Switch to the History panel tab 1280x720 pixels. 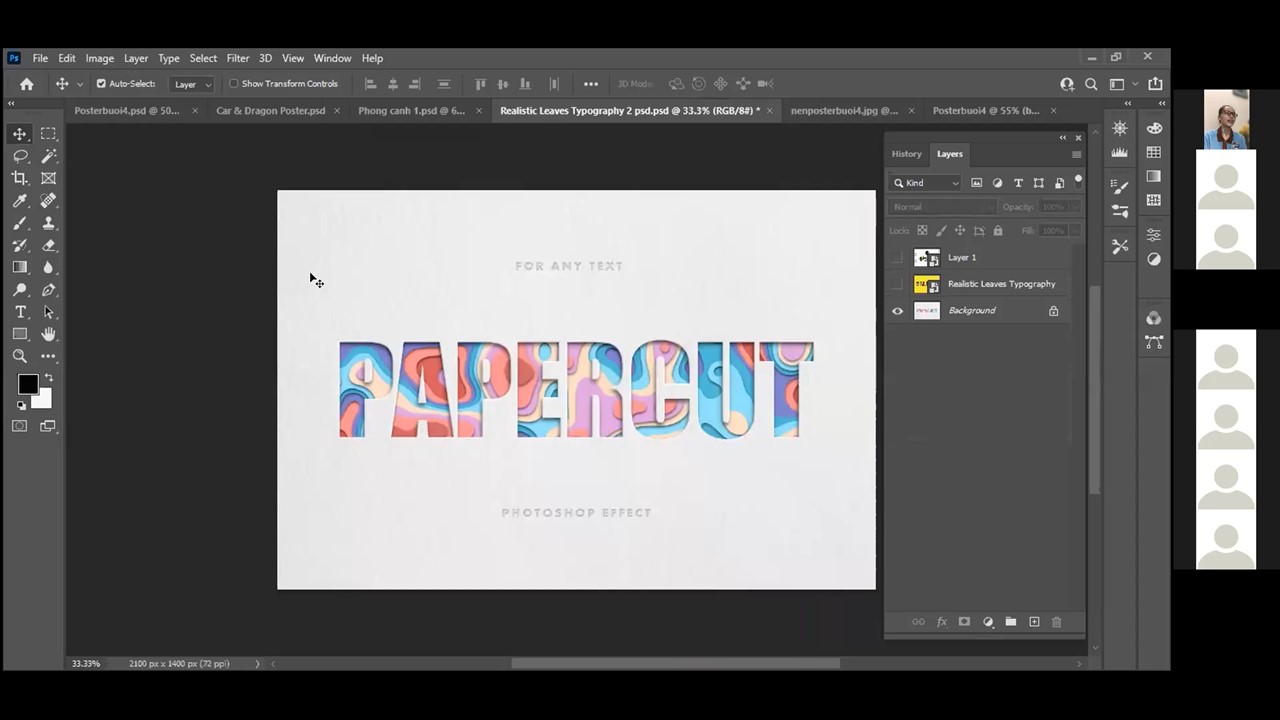pyautogui.click(x=906, y=154)
